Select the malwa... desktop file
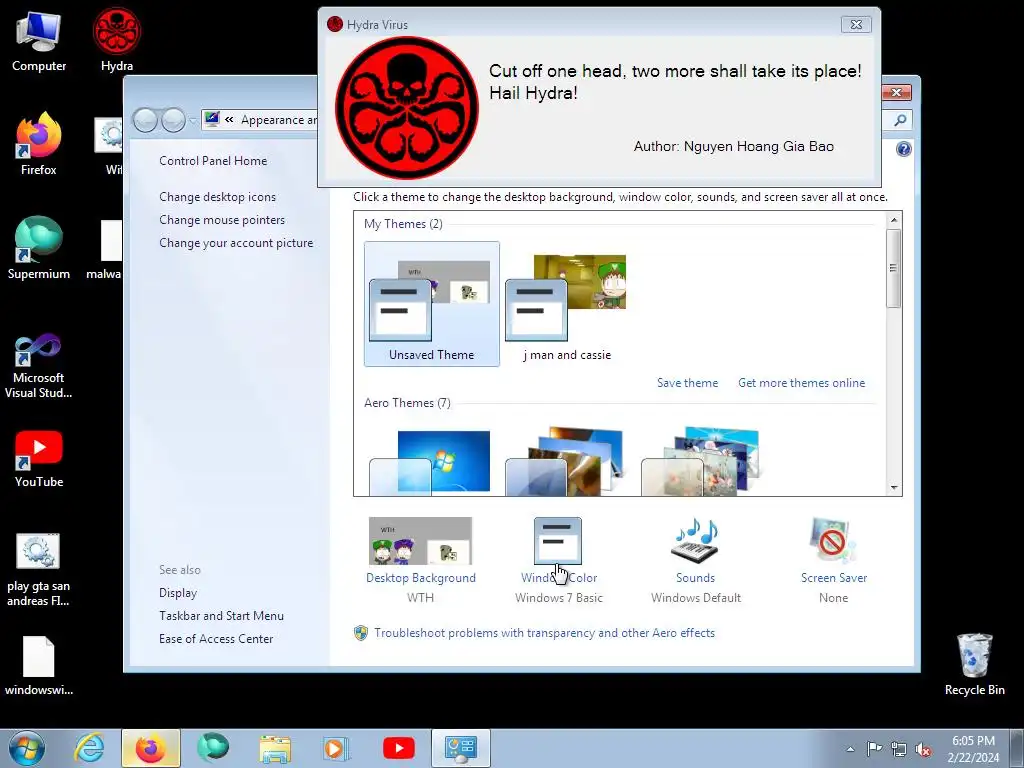1024x768 pixels. [x=104, y=249]
